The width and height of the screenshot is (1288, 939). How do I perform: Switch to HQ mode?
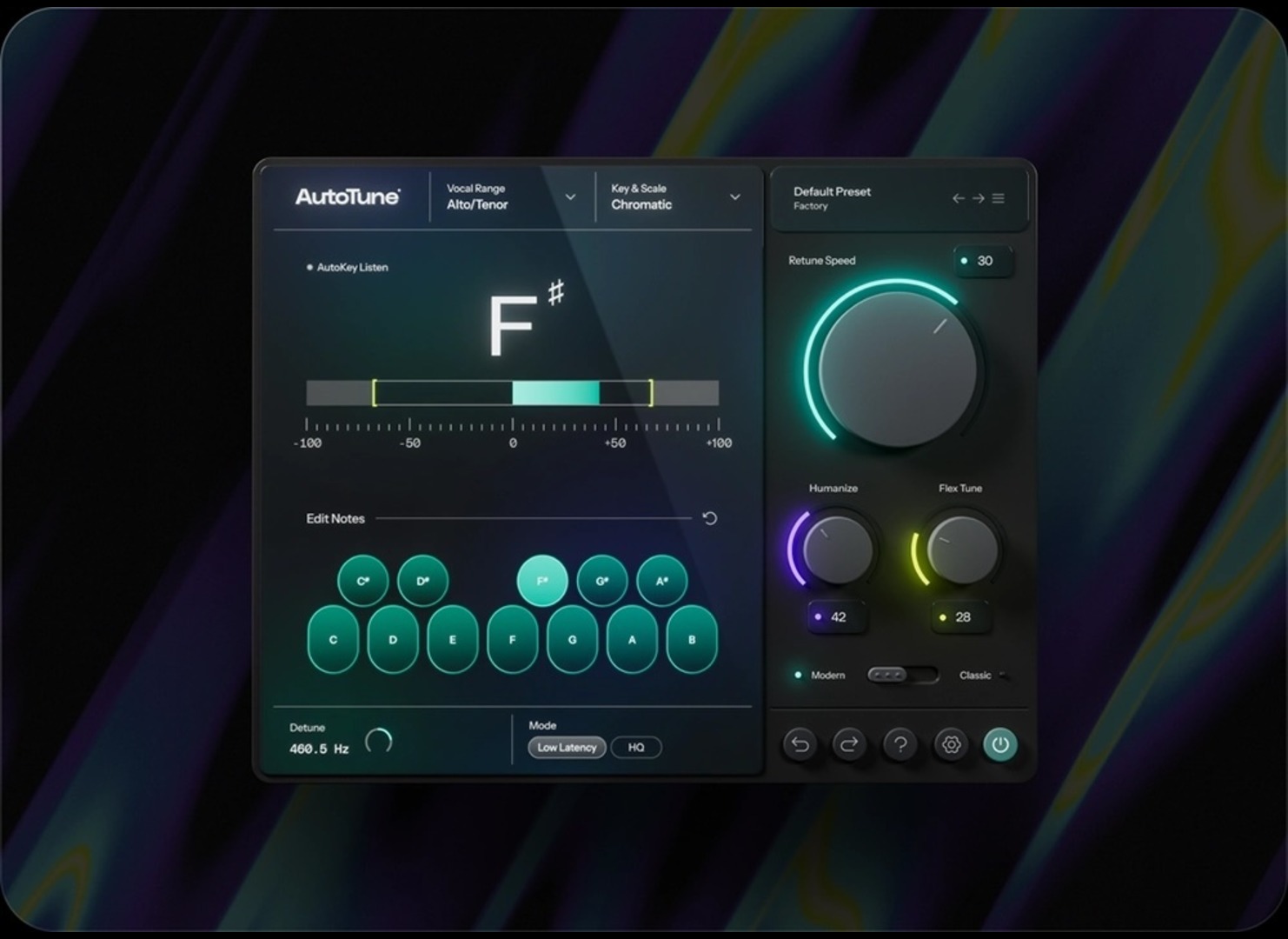tap(636, 748)
